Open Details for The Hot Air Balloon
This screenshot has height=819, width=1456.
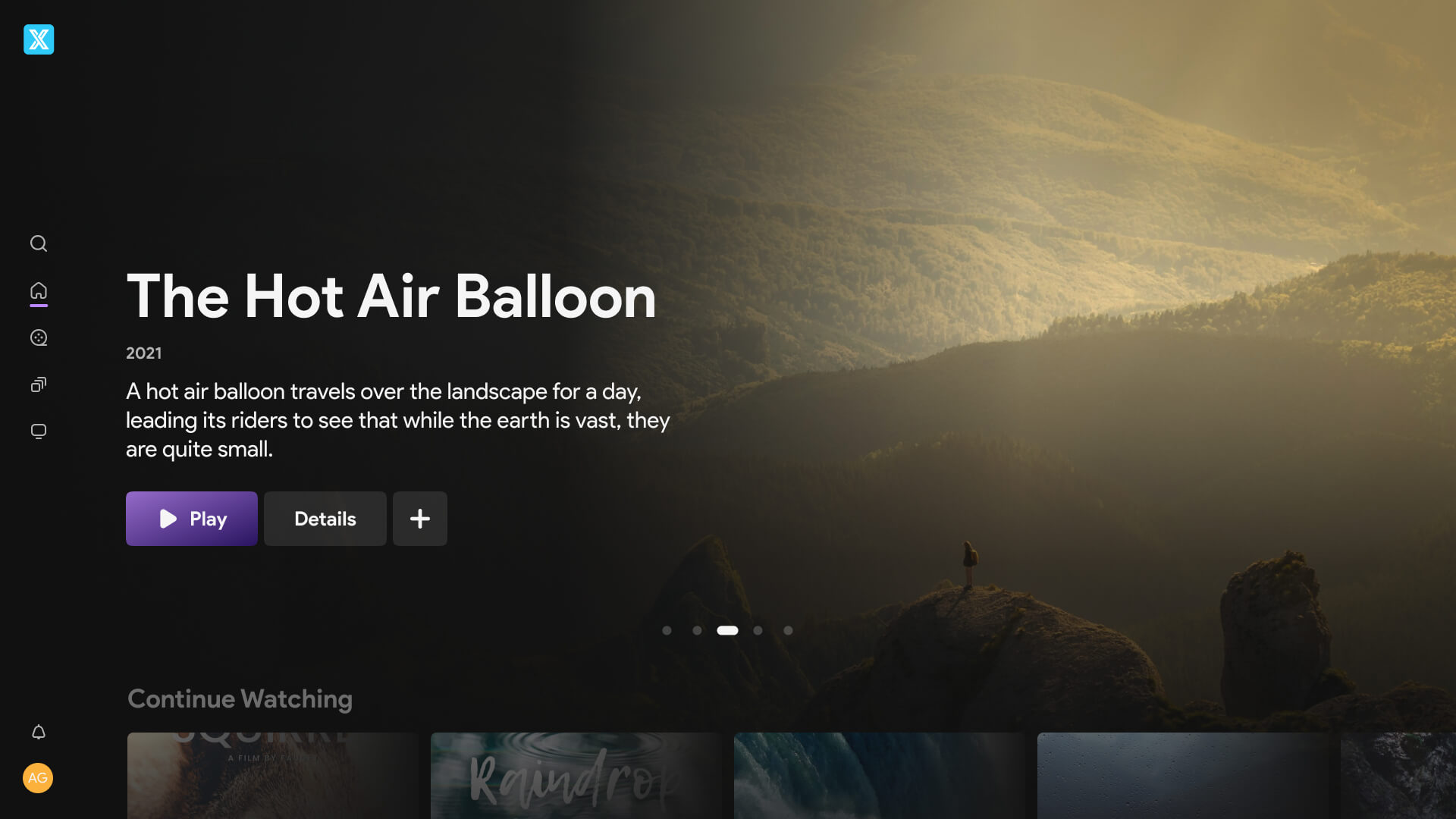(x=325, y=519)
